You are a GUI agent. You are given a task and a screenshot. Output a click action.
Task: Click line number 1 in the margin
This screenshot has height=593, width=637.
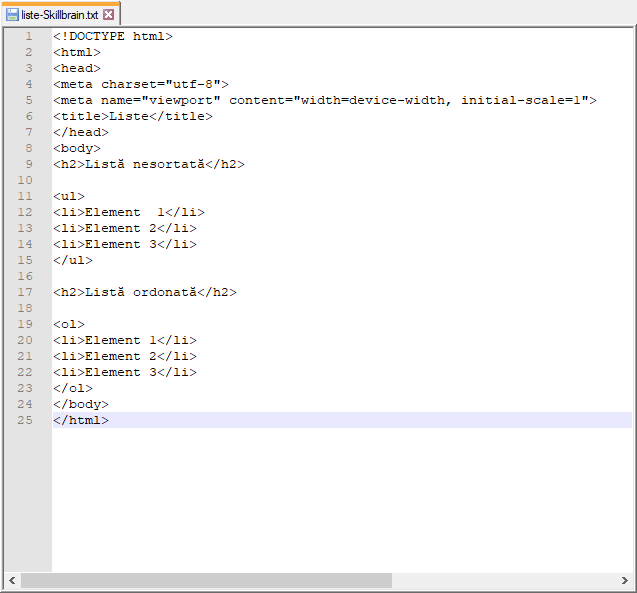[x=29, y=36]
